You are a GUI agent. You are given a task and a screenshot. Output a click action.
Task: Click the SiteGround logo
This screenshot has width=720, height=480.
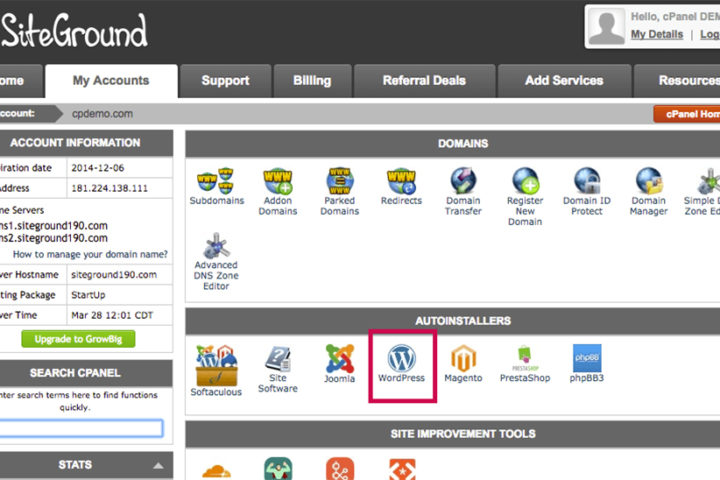tap(74, 30)
